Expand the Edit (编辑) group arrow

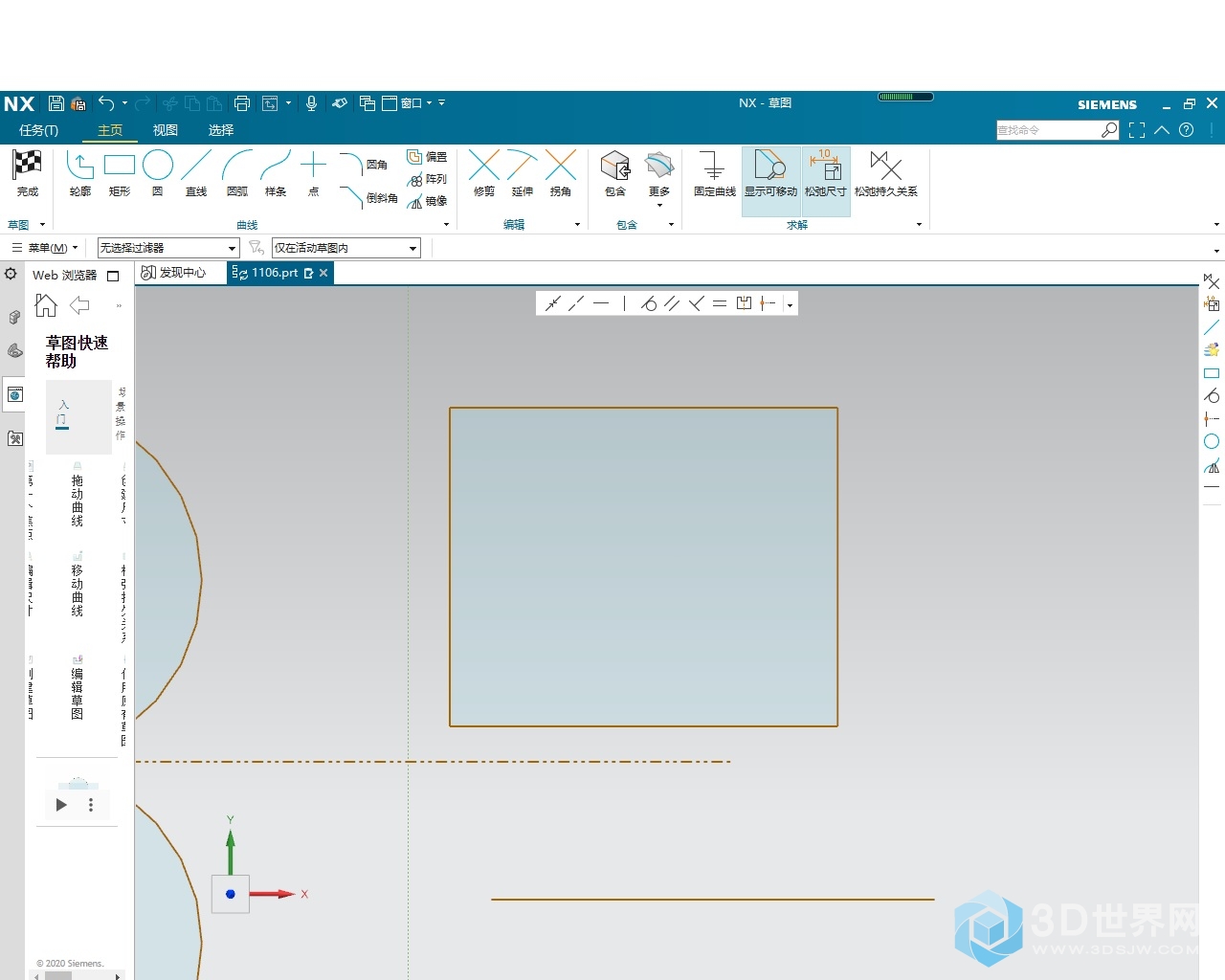coord(577,225)
